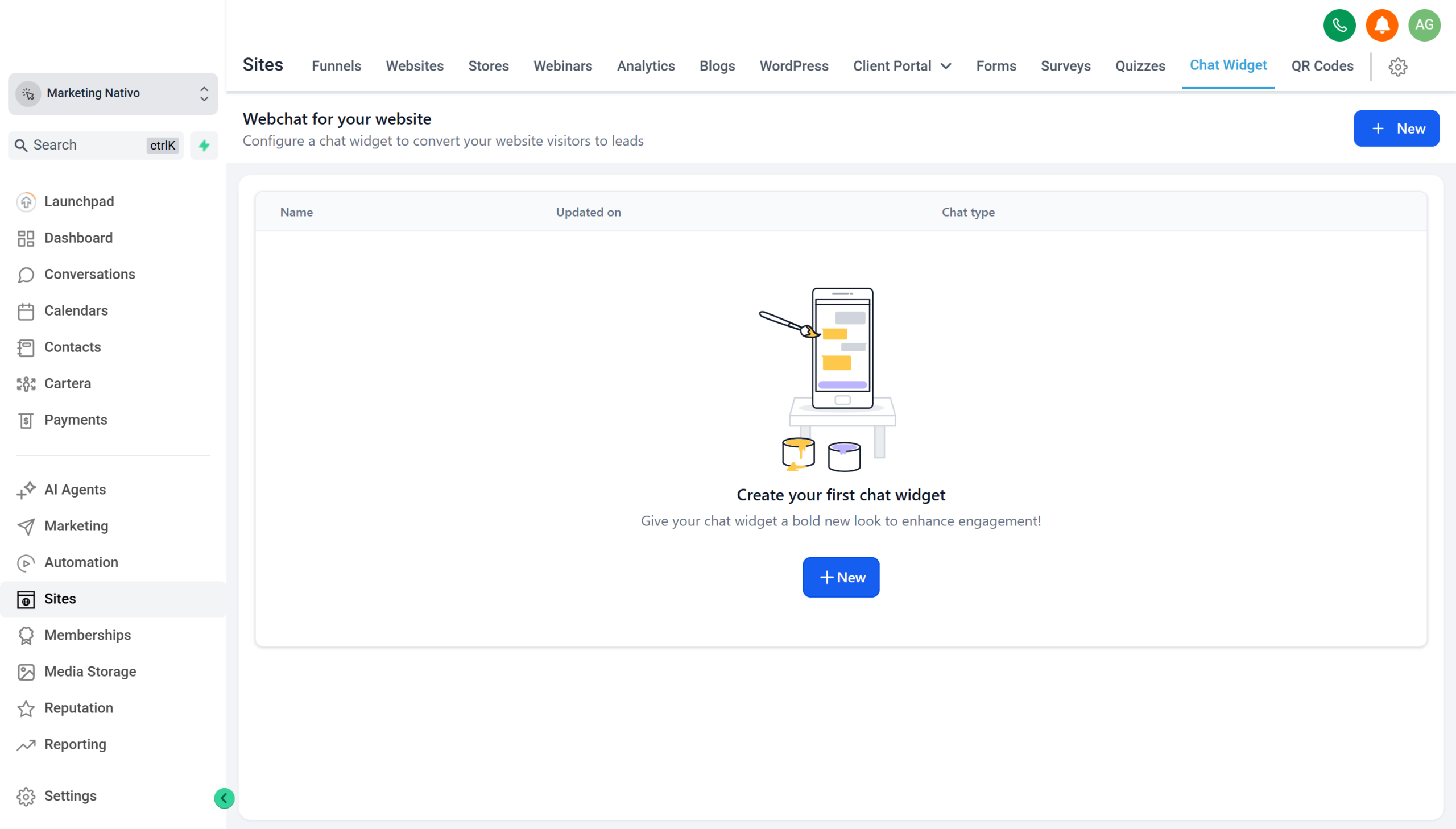The height and width of the screenshot is (829, 1456).
Task: Click the green lightning quick actions icon
Action: click(204, 145)
